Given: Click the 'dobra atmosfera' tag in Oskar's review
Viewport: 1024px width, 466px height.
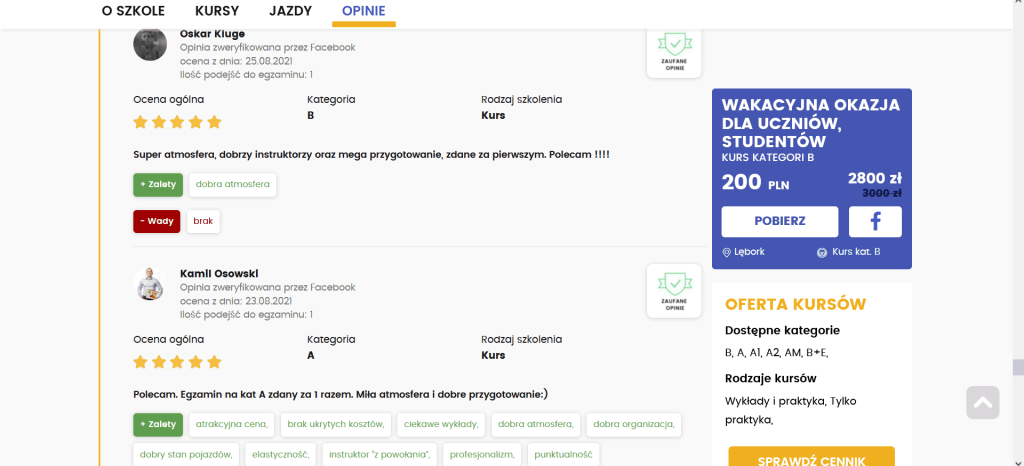Looking at the screenshot, I should pyautogui.click(x=233, y=185).
